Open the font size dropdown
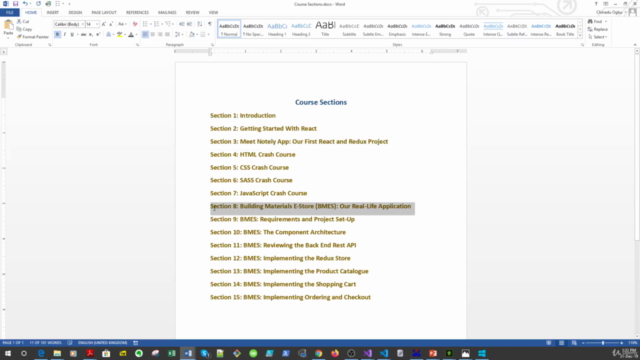The width and height of the screenshot is (640, 360). click(97, 24)
